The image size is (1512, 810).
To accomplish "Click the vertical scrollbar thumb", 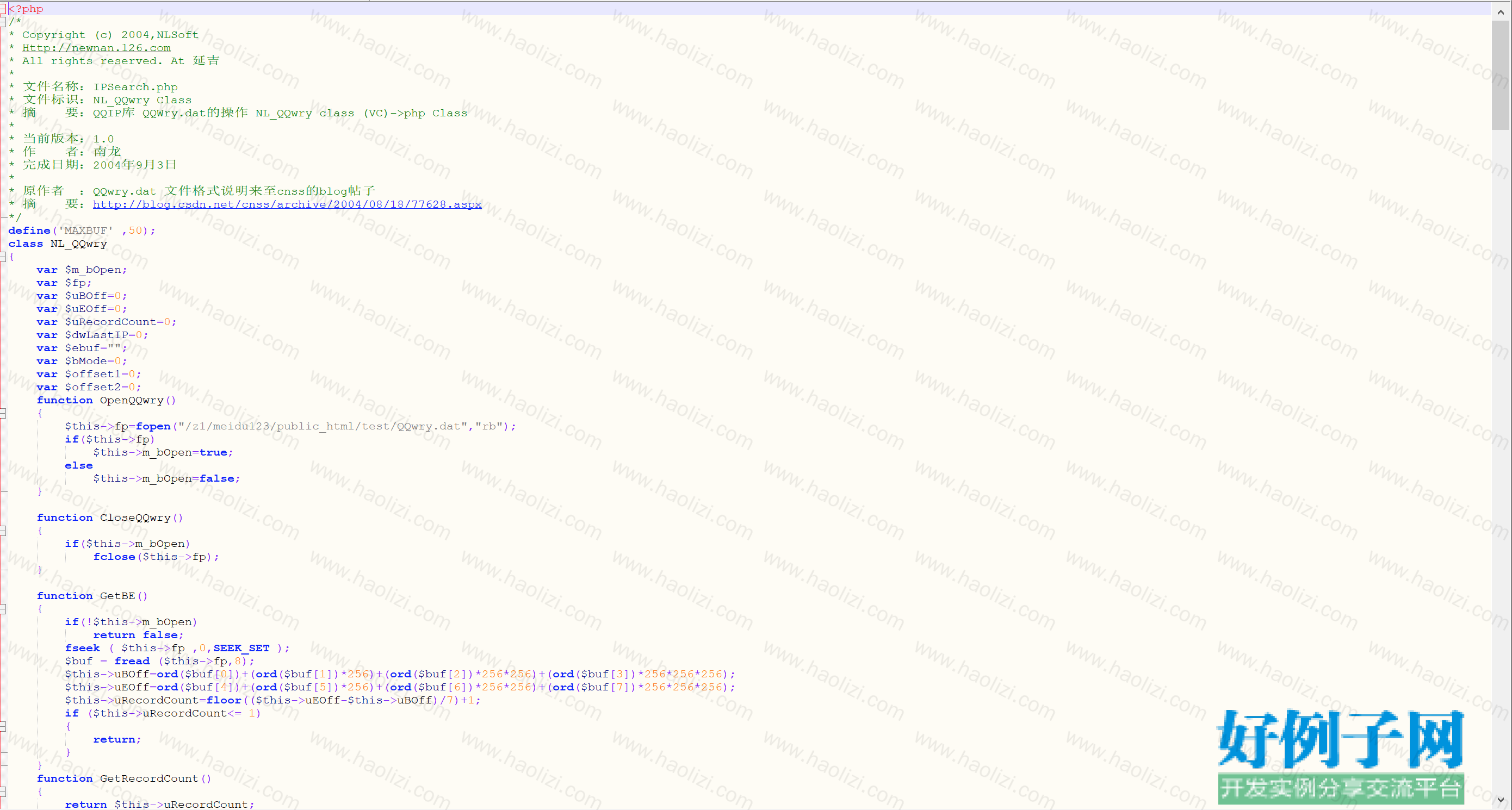I will [x=1501, y=75].
